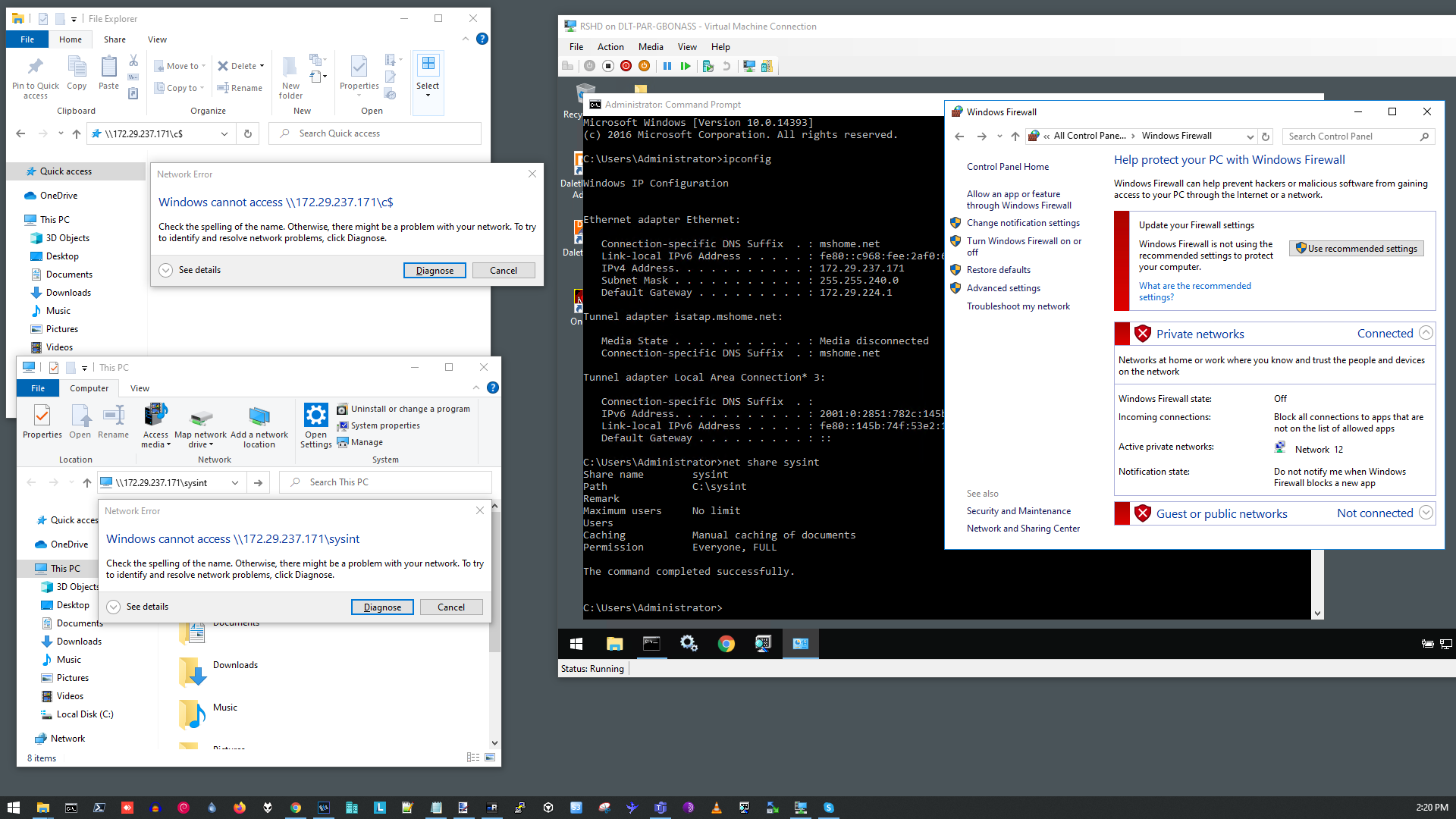Screen dimensions: 1456x819
Task: Refresh the \\172.29.237.171\c$ address bar
Action: 247,133
